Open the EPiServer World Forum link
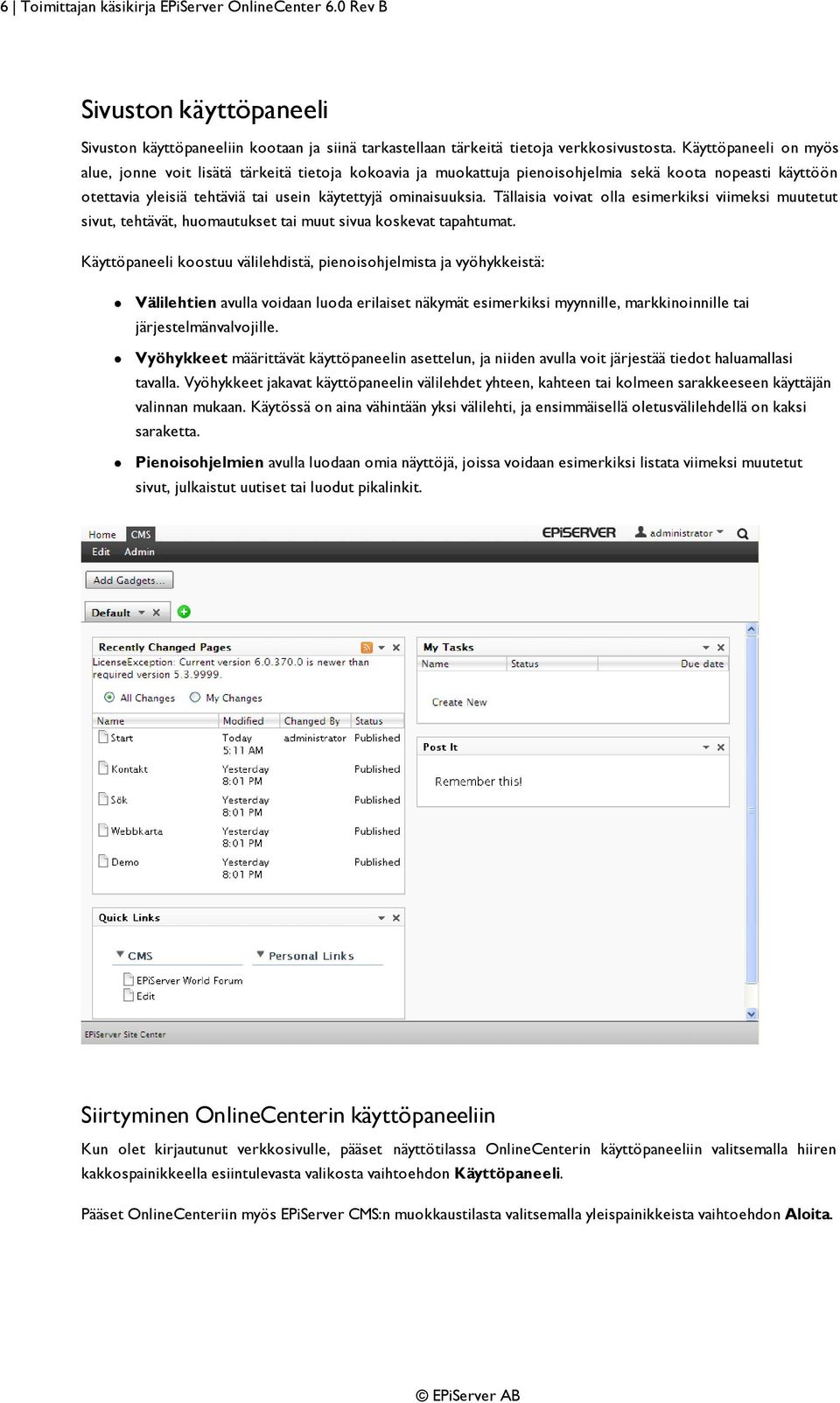This screenshot has height=1403, width=840. [190, 980]
